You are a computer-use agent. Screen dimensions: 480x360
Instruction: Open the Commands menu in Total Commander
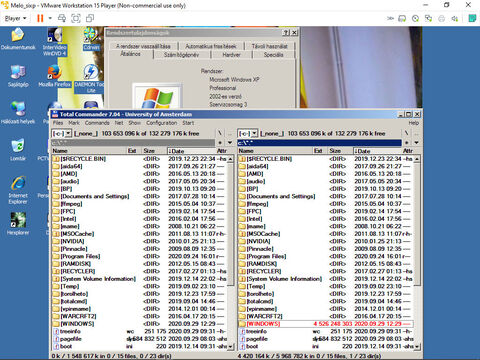point(97,123)
